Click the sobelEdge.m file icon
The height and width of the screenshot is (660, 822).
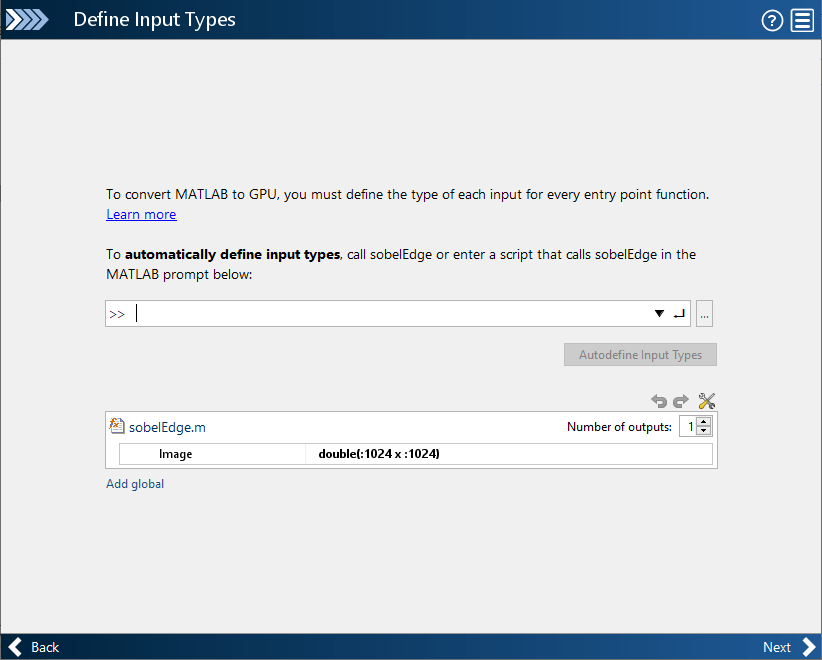pos(117,427)
